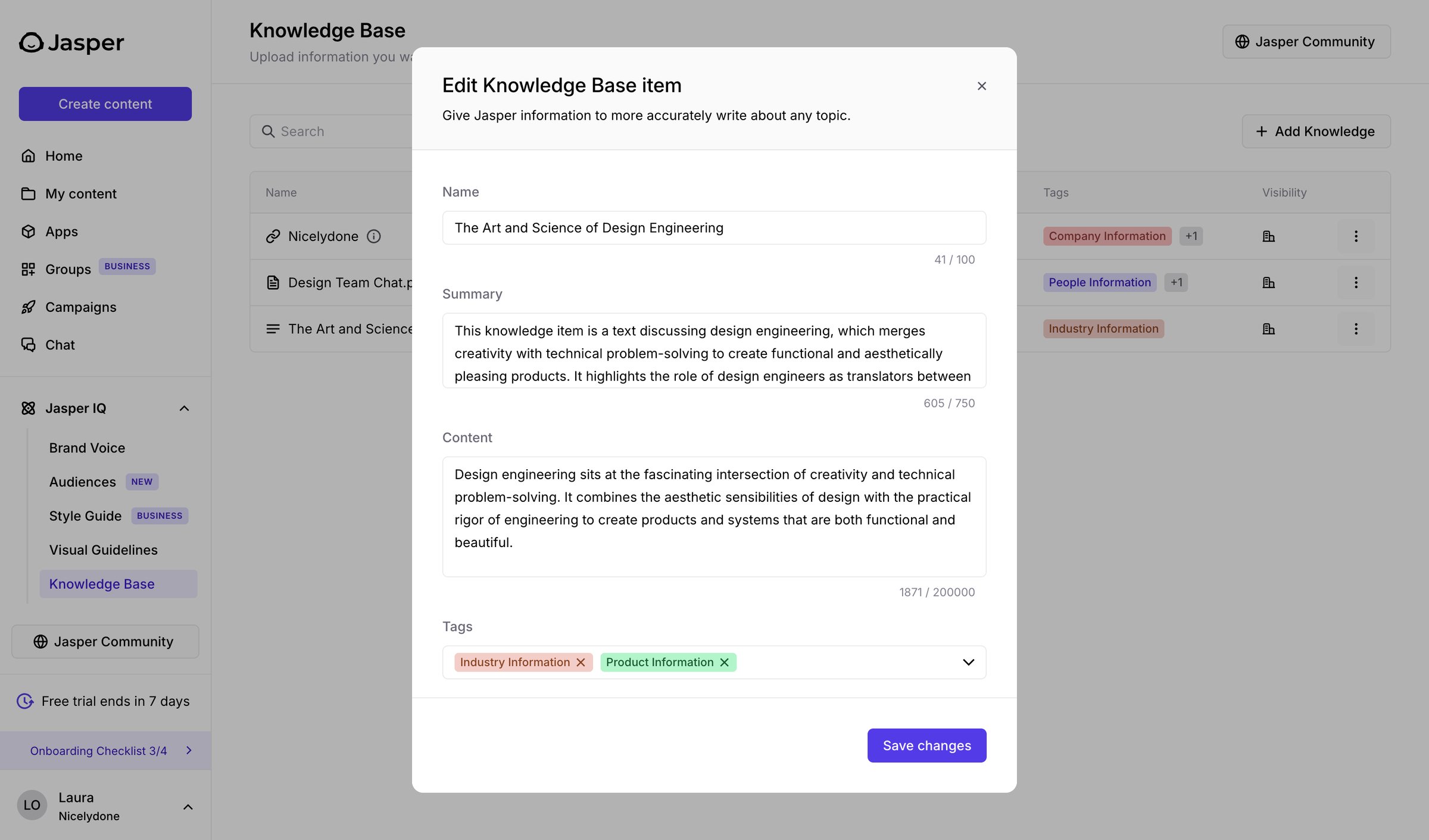
Task: Click the Apps cube icon
Action: (x=28, y=231)
